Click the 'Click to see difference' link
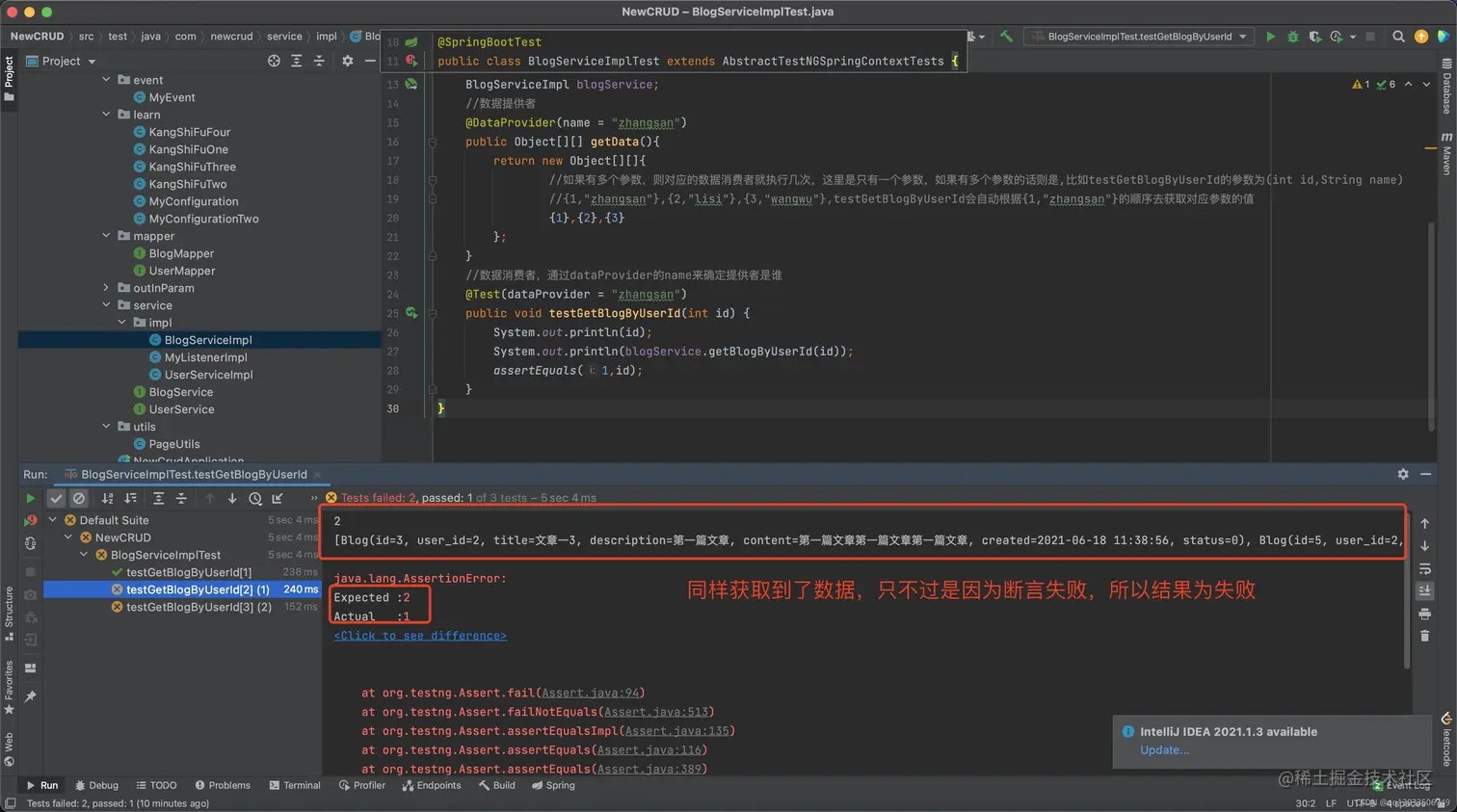The image size is (1457, 812). [420, 636]
